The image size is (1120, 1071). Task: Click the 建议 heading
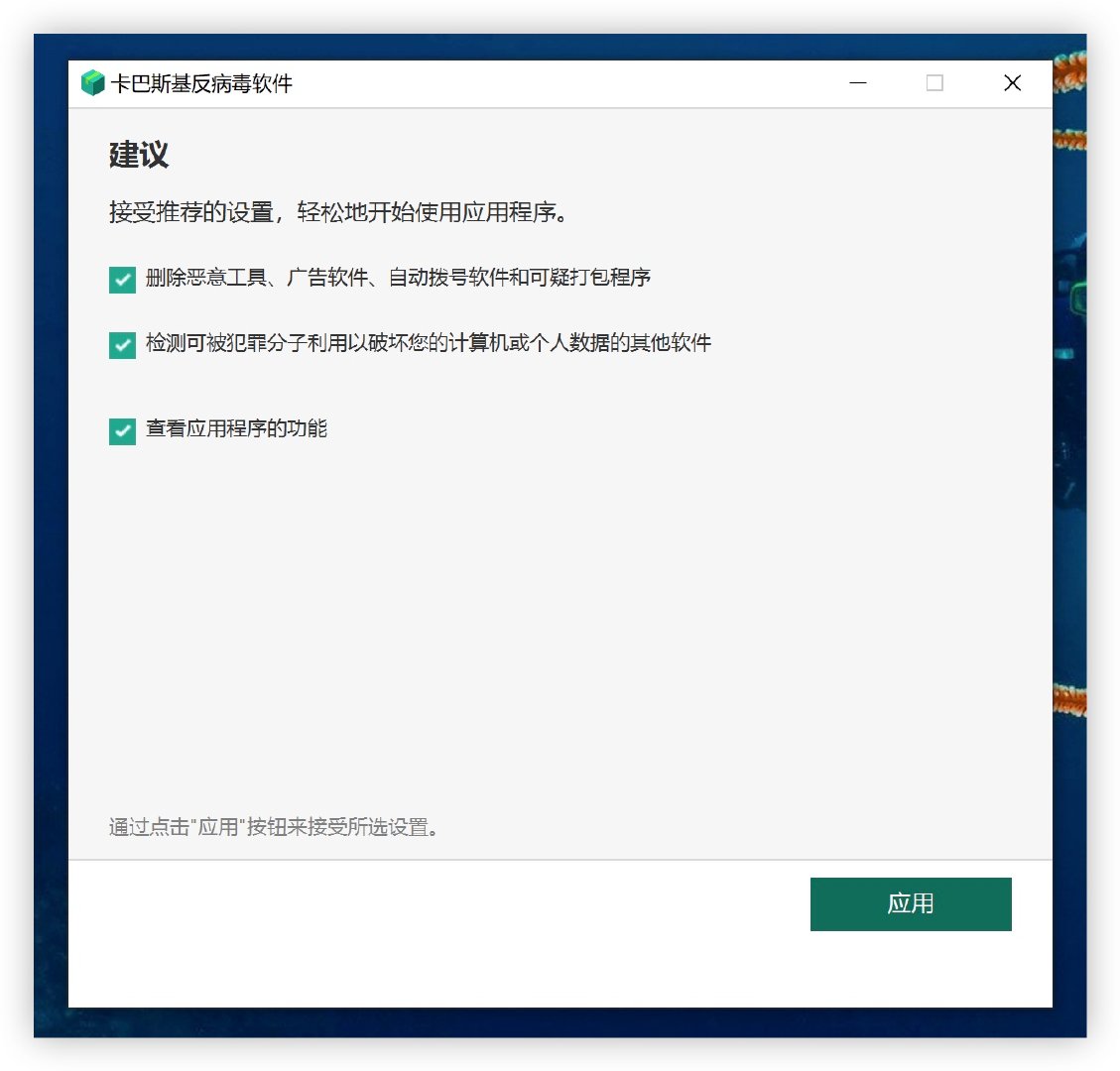(139, 155)
